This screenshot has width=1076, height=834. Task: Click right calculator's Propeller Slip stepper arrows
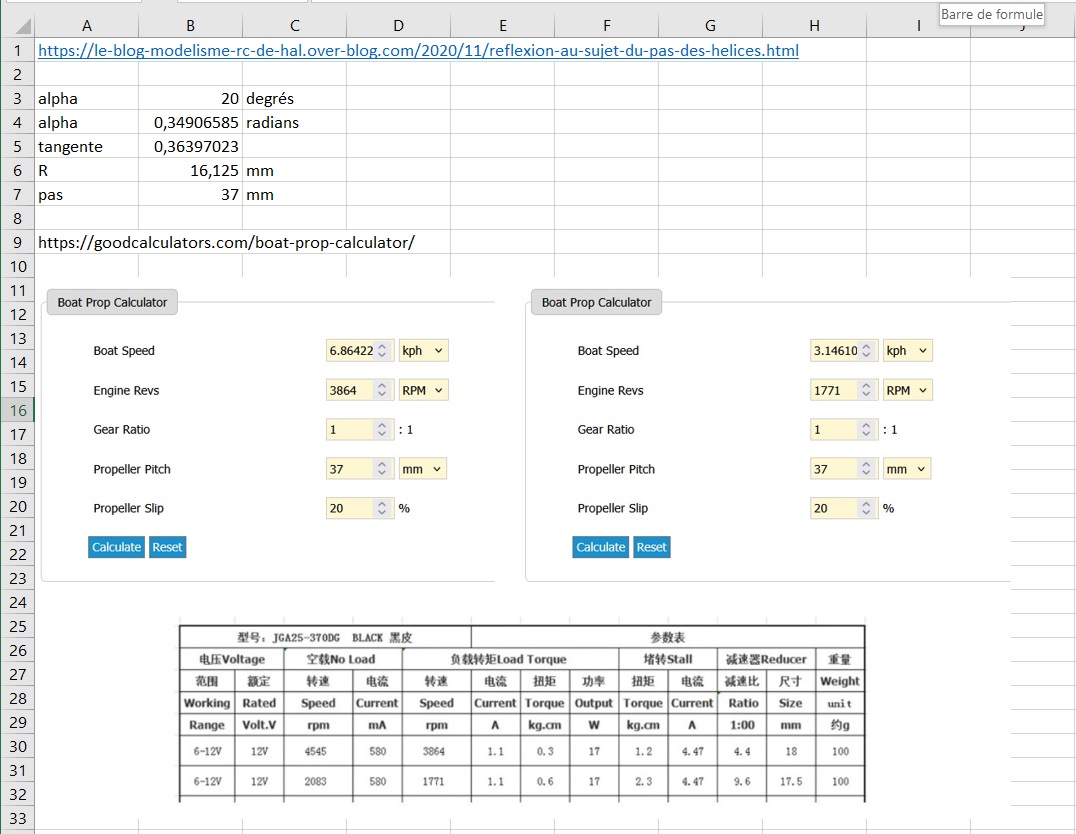pos(865,508)
